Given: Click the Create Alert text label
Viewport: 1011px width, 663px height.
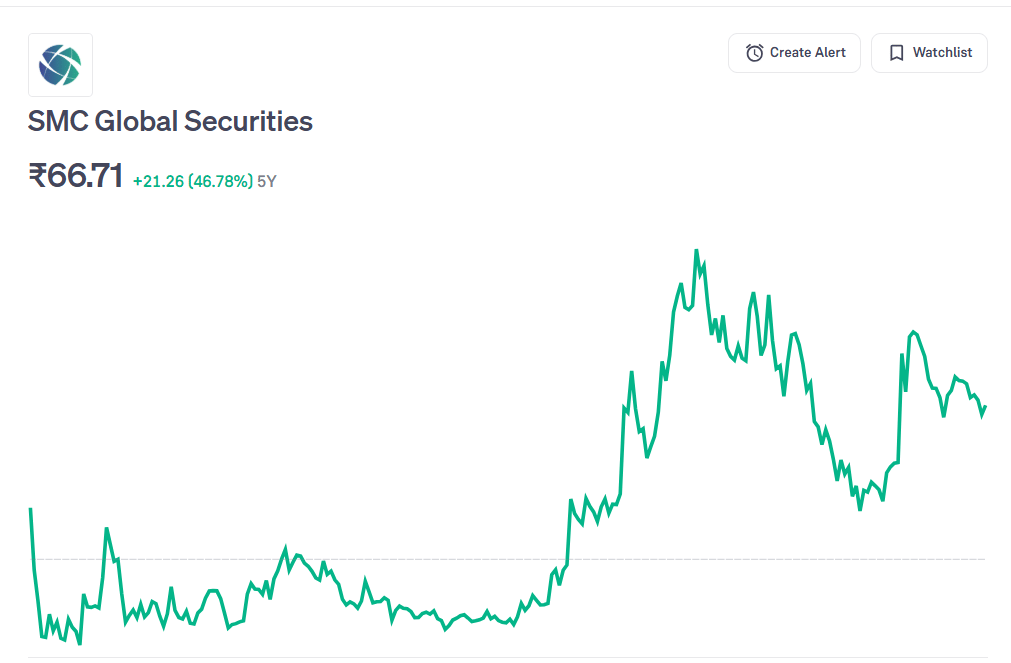Looking at the screenshot, I should (807, 53).
